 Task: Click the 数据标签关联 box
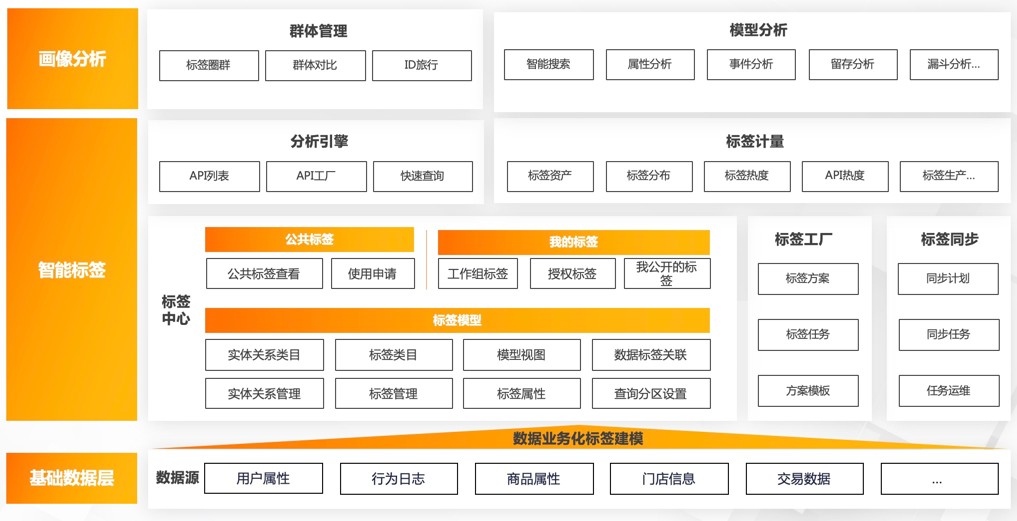point(651,355)
